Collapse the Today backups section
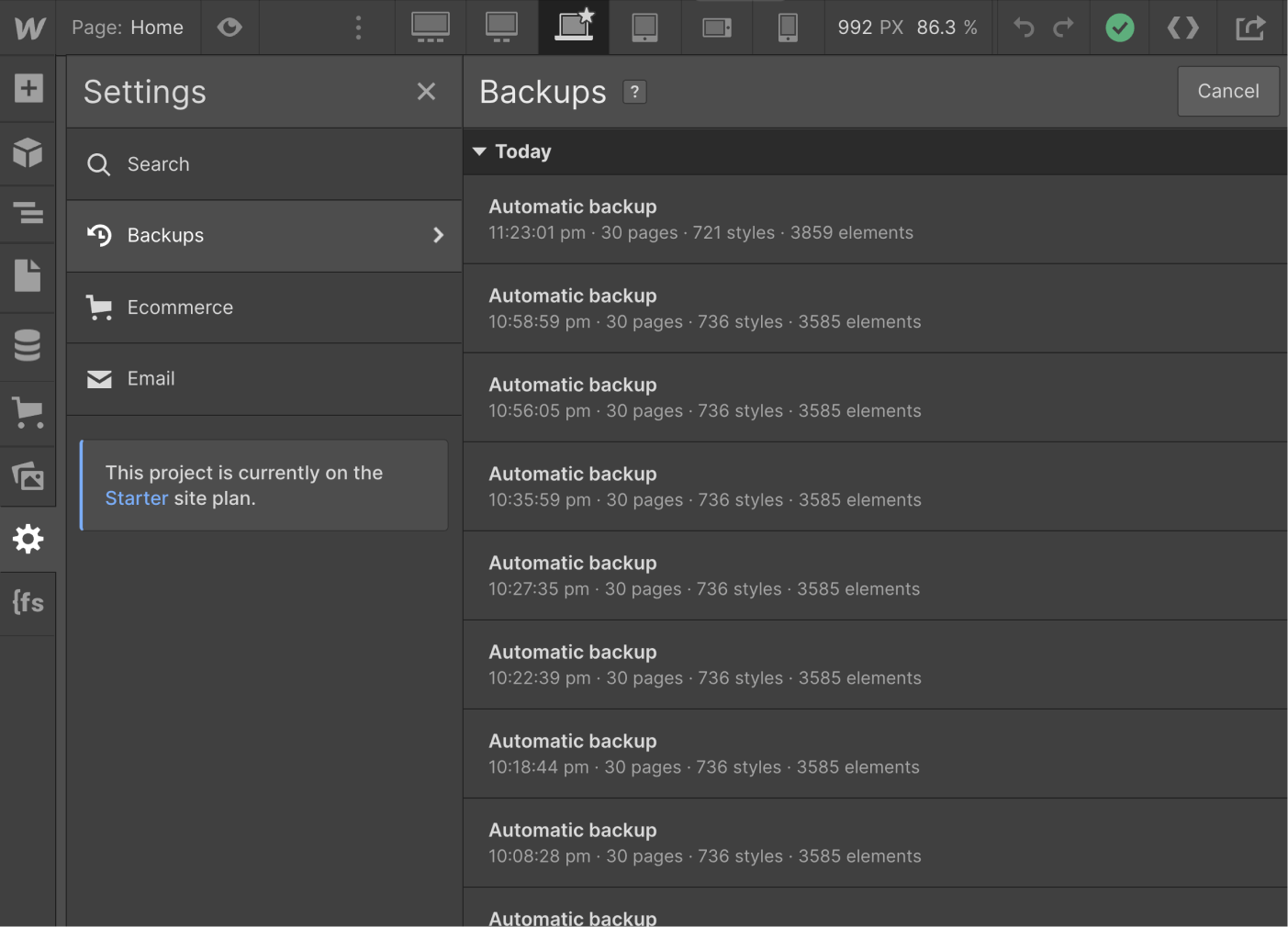The image size is (1288, 927). coord(479,151)
